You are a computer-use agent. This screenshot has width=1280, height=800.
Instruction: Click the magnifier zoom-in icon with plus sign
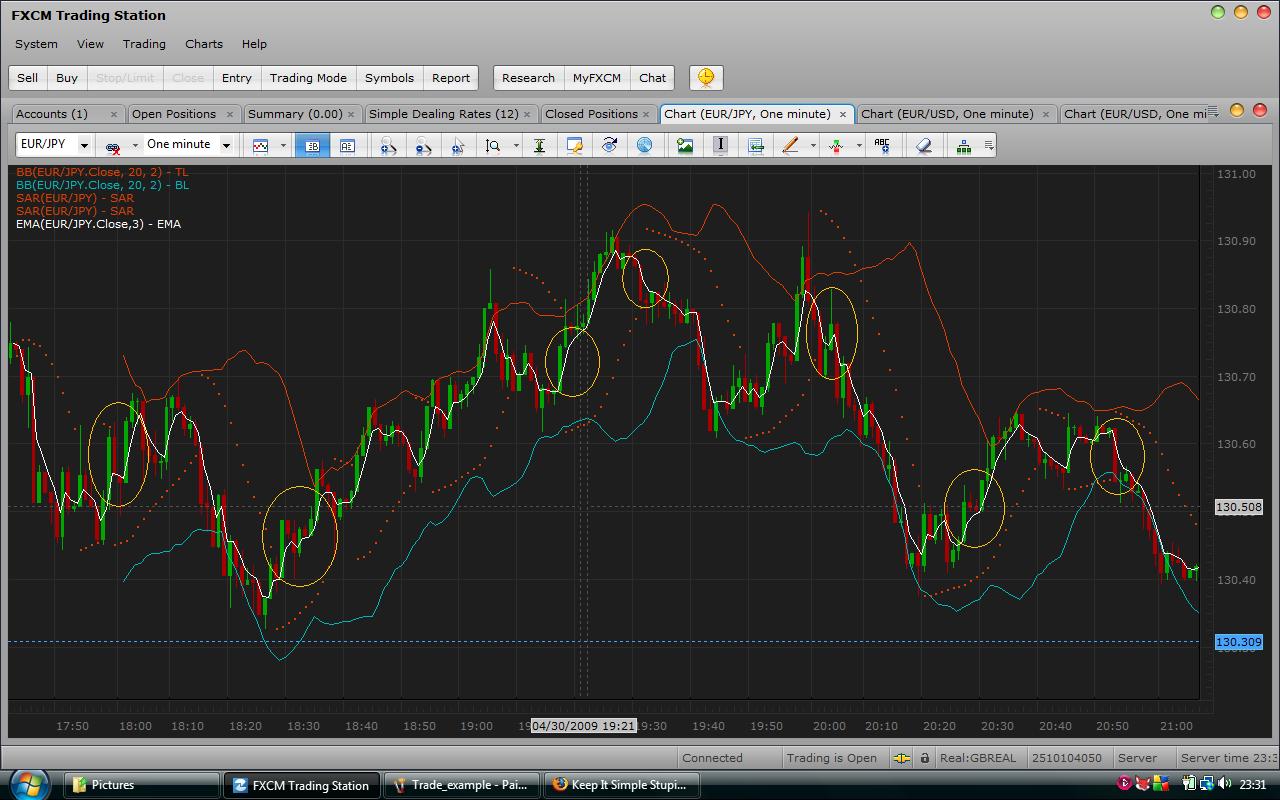pyautogui.click(x=388, y=146)
